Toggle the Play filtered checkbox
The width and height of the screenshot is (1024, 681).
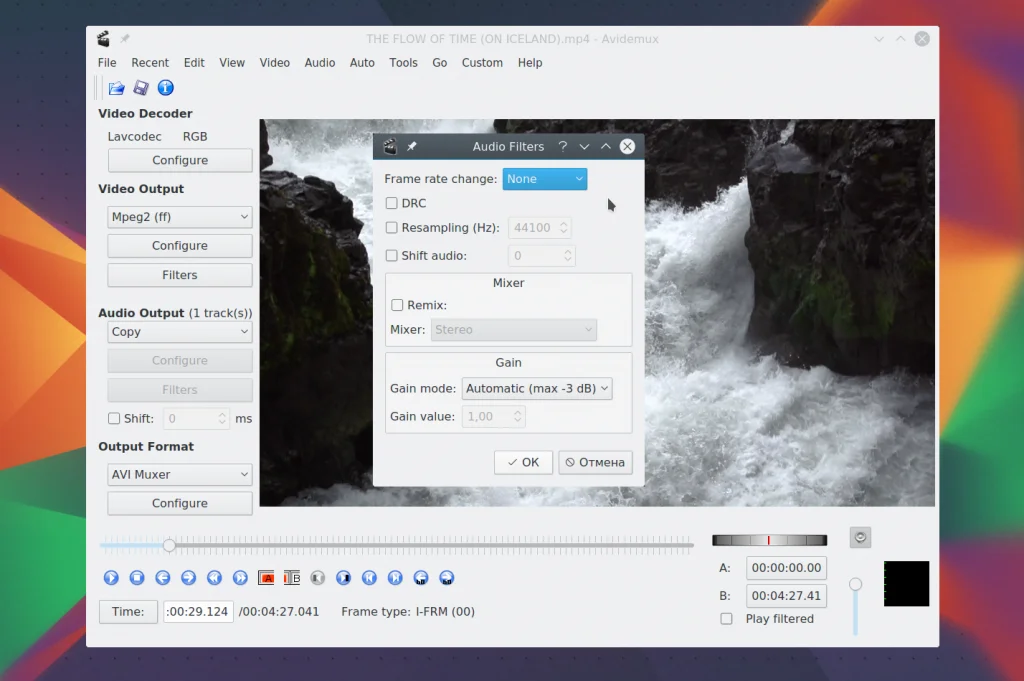727,619
